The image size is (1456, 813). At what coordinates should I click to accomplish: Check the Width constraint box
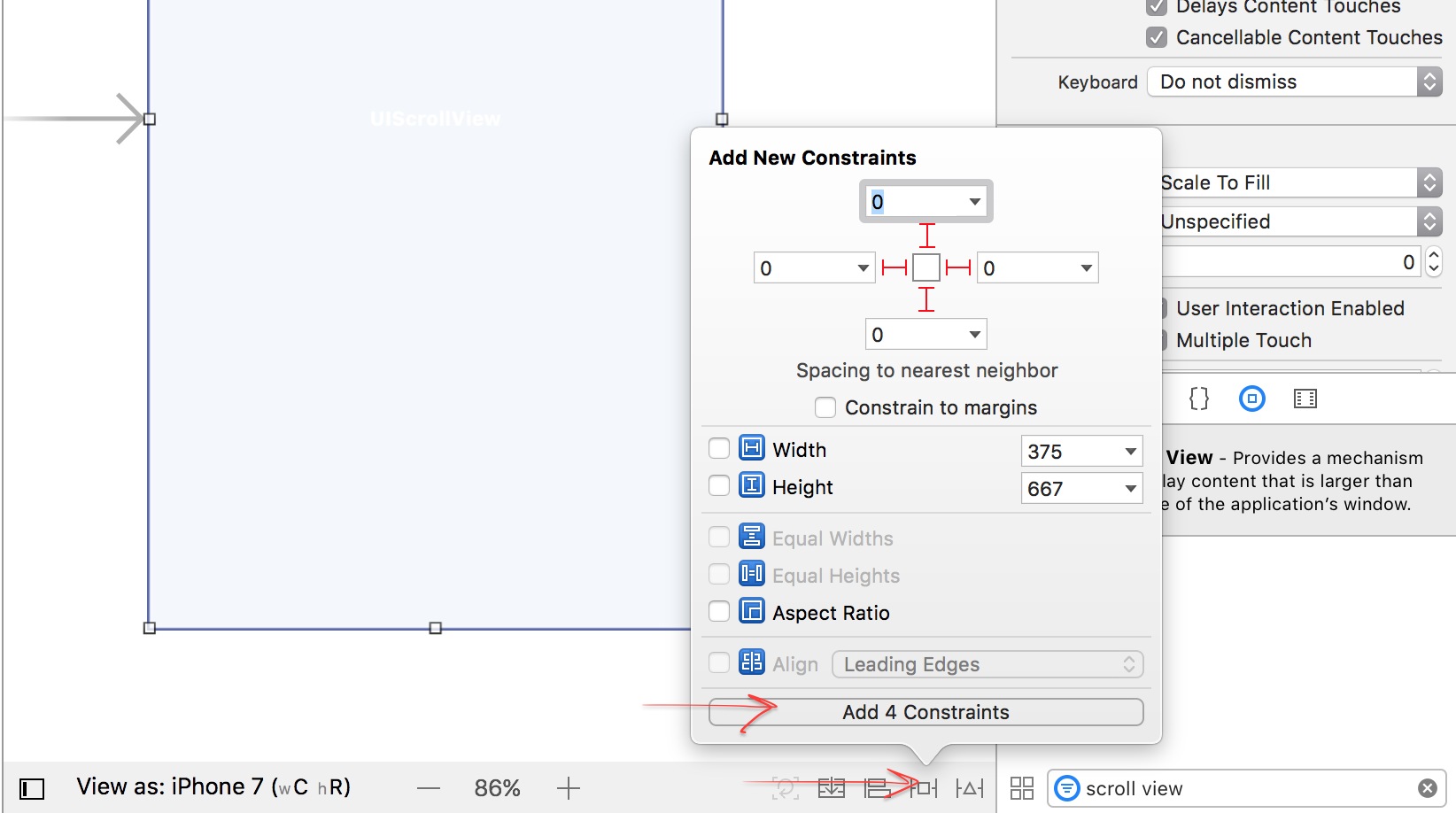click(x=719, y=449)
